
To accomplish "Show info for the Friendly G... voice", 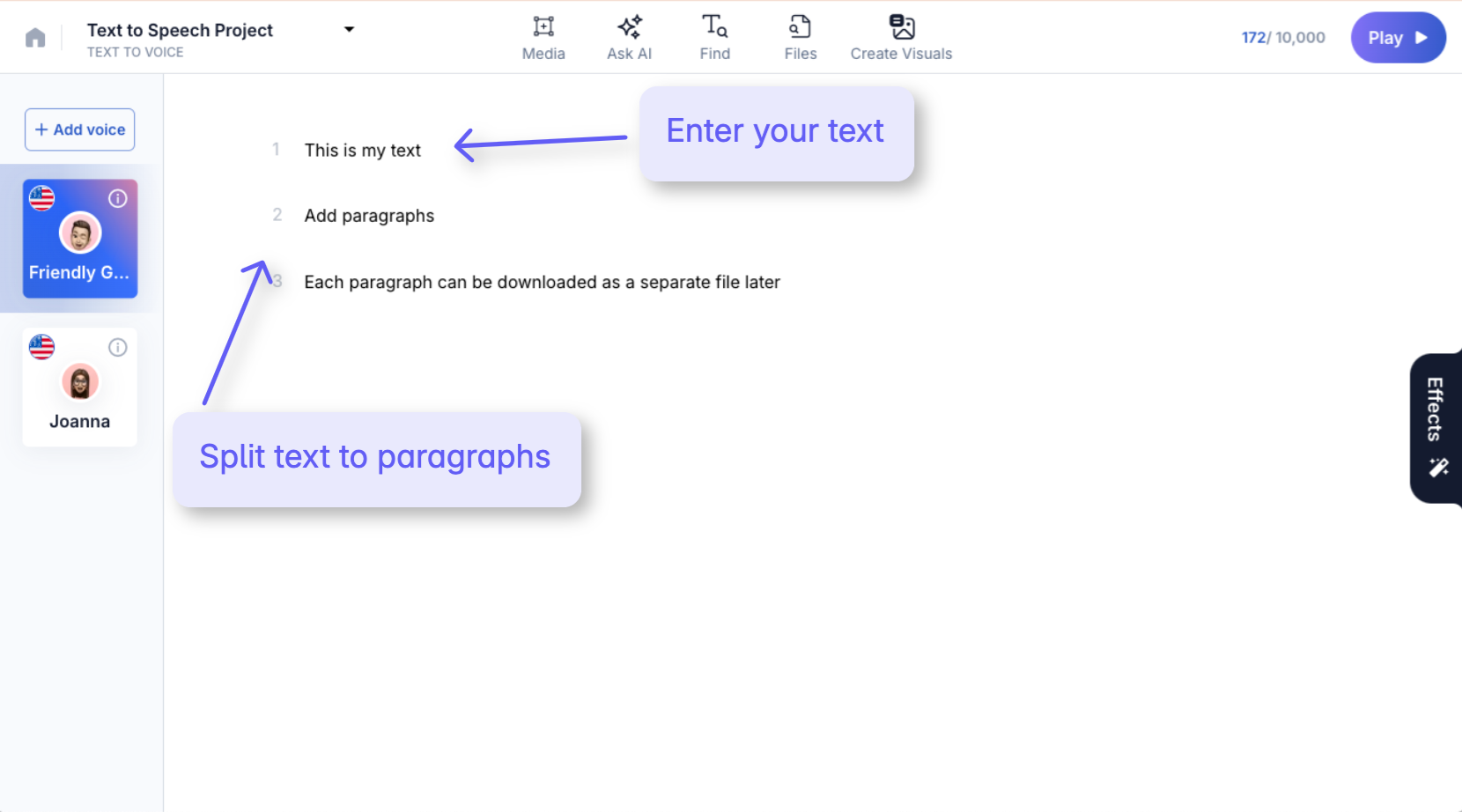I will (118, 199).
